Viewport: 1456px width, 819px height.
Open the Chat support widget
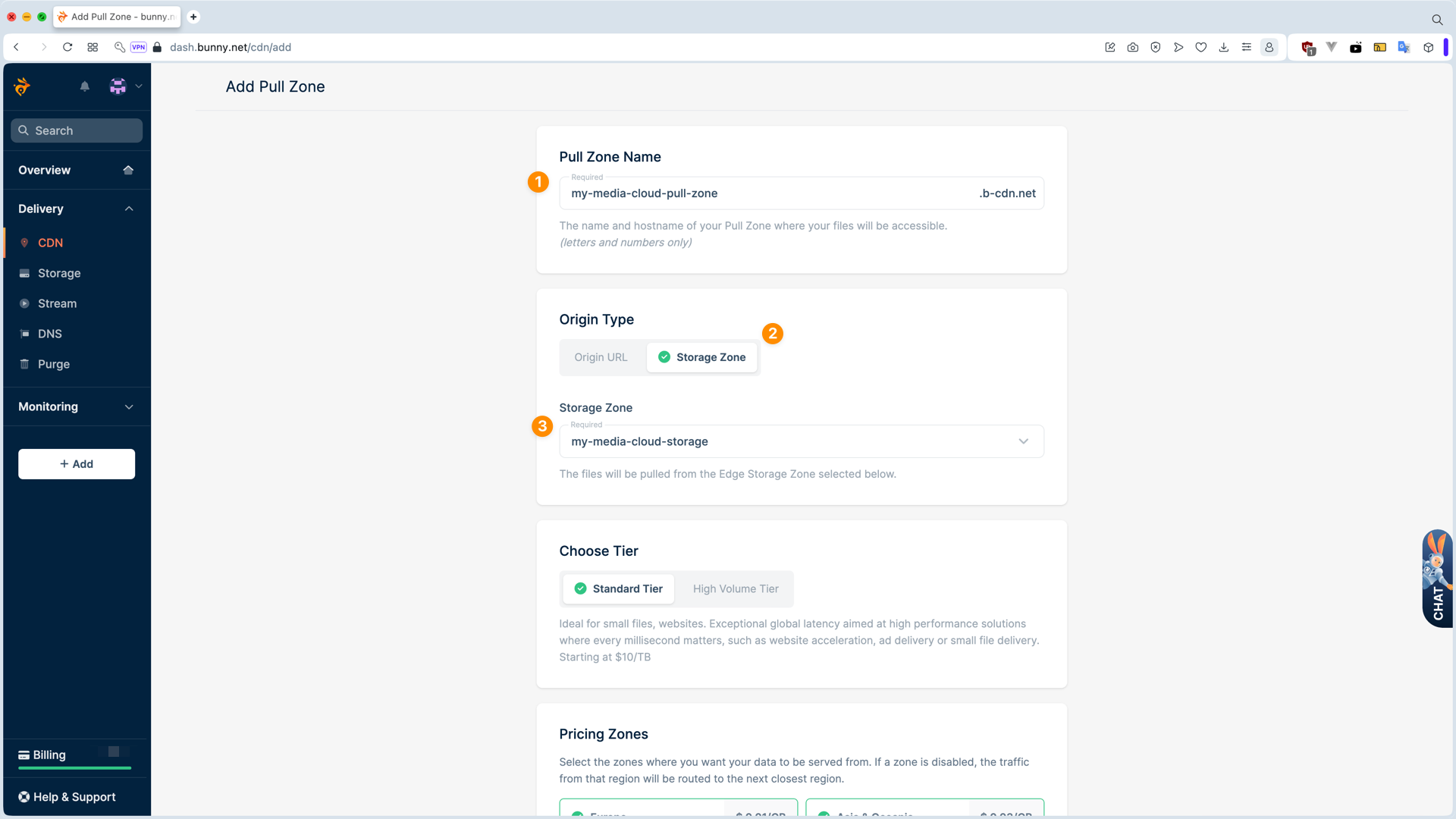pyautogui.click(x=1438, y=579)
